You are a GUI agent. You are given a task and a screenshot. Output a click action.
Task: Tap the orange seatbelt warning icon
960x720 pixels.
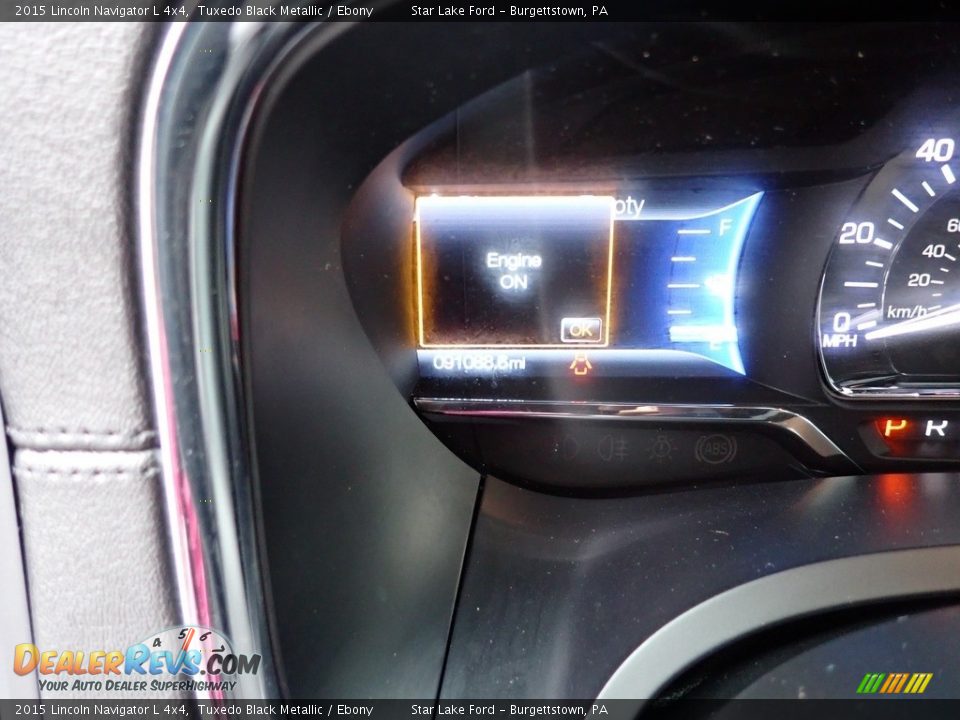pyautogui.click(x=580, y=364)
